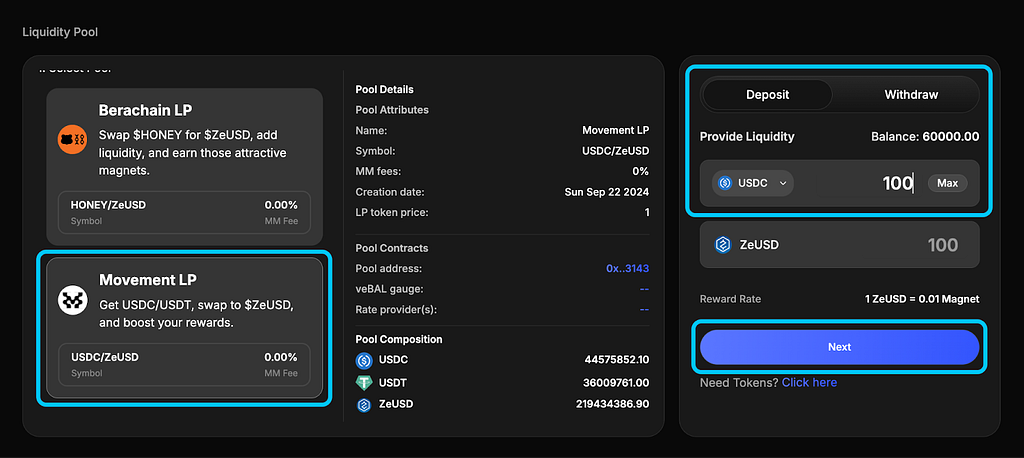Image resolution: width=1024 pixels, height=458 pixels.
Task: Click the USDT amount 36009761.00
Action: [x=616, y=382]
